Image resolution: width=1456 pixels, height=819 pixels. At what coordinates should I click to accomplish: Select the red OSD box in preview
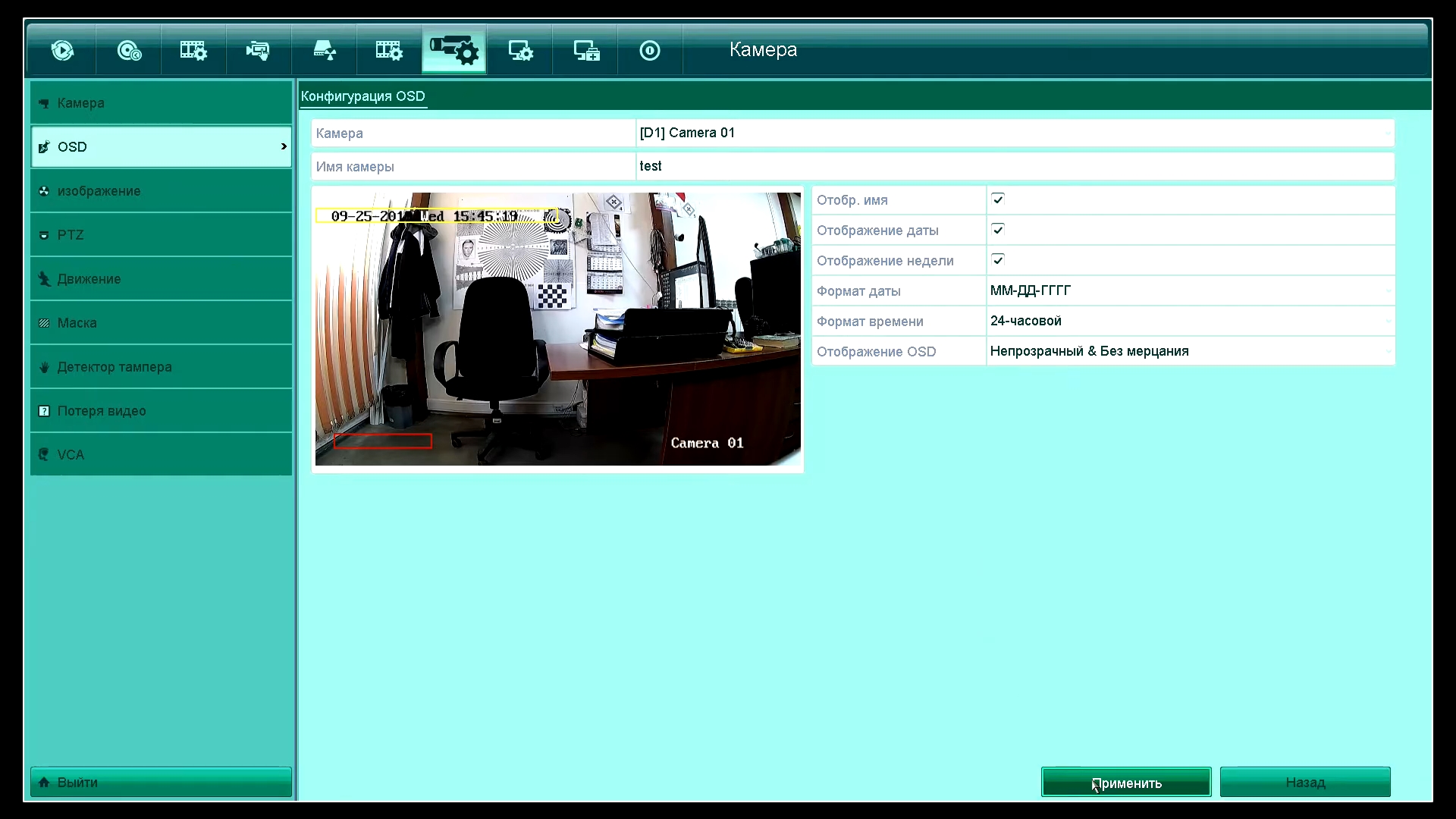click(382, 441)
